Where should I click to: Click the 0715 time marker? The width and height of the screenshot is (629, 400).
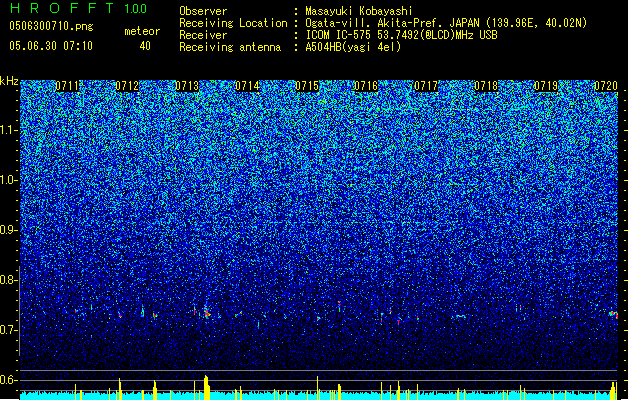[x=306, y=86]
